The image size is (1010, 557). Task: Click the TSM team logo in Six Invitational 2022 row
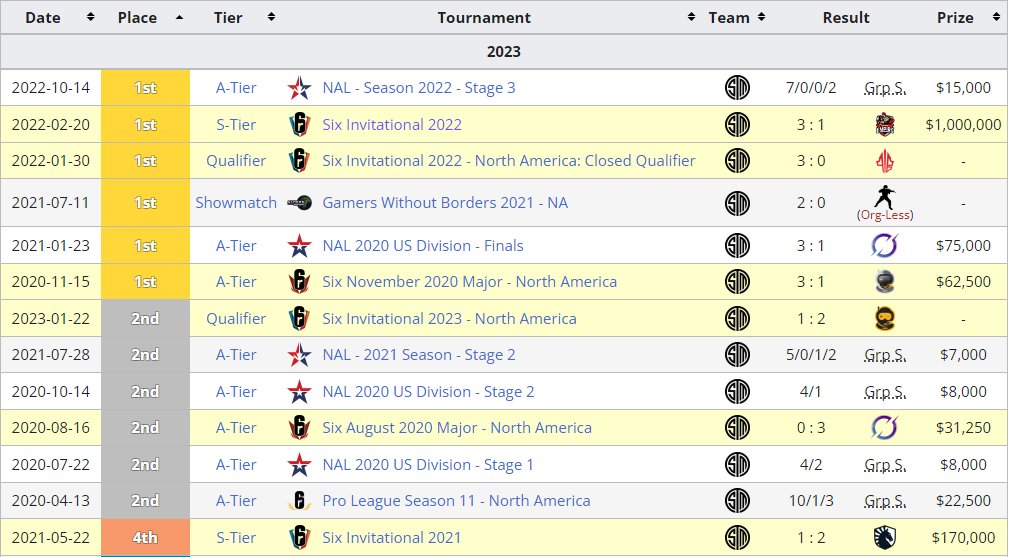coord(737,124)
